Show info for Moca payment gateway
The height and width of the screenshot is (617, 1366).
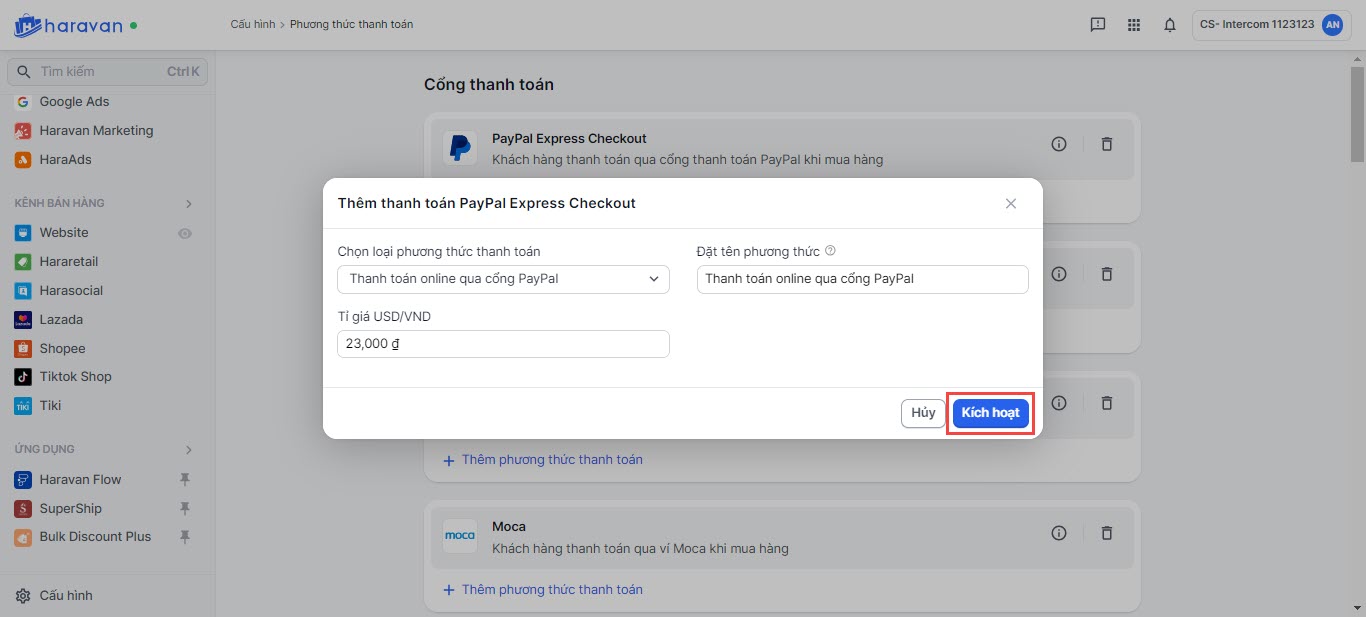click(1059, 533)
